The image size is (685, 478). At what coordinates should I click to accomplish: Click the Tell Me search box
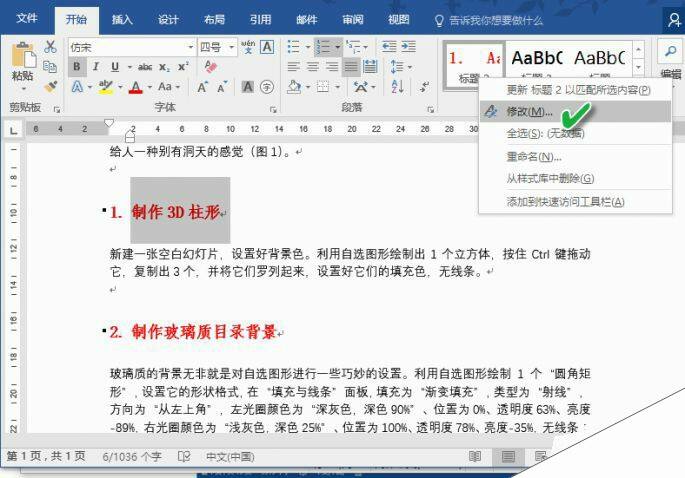point(489,21)
